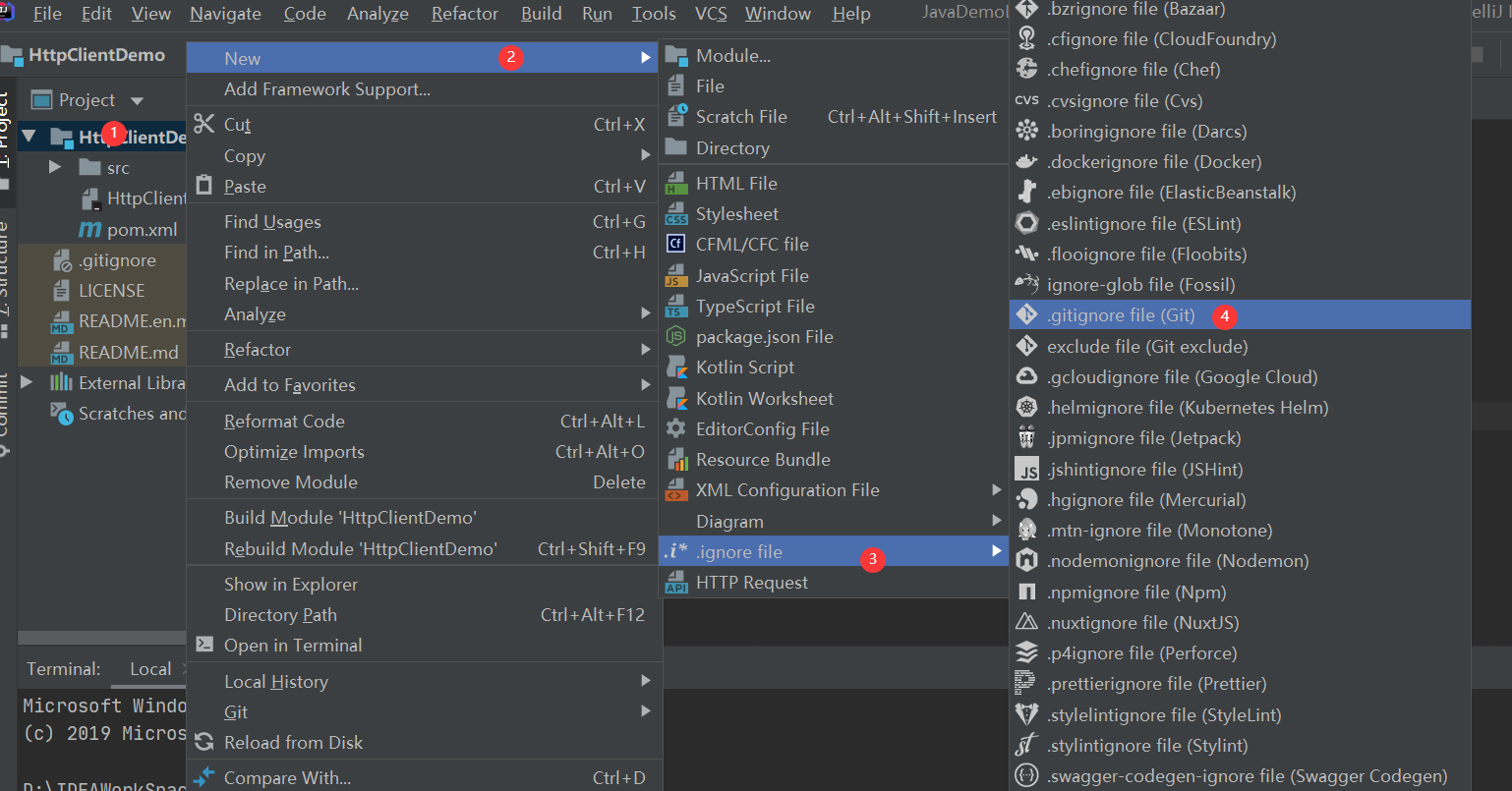Screen dimensions: 1512x791
Task: Click the Prettier icon
Action: click(x=1026, y=683)
